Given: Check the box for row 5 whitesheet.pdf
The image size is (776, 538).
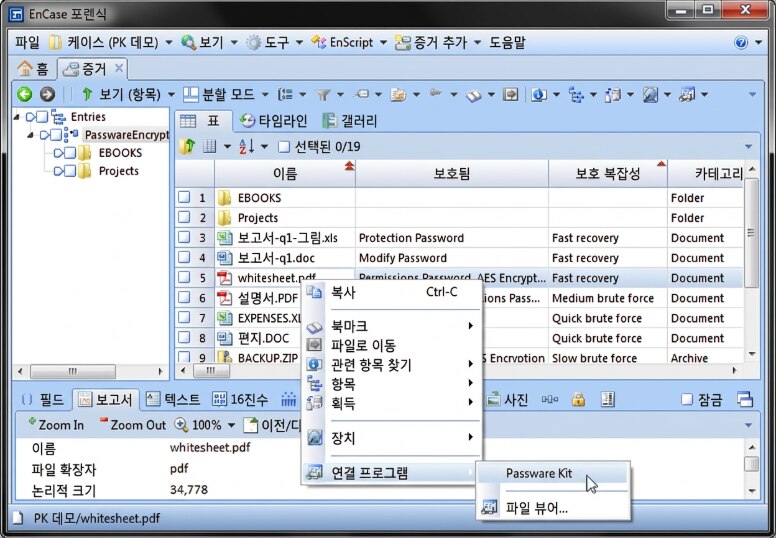Looking at the screenshot, I should 184,278.
